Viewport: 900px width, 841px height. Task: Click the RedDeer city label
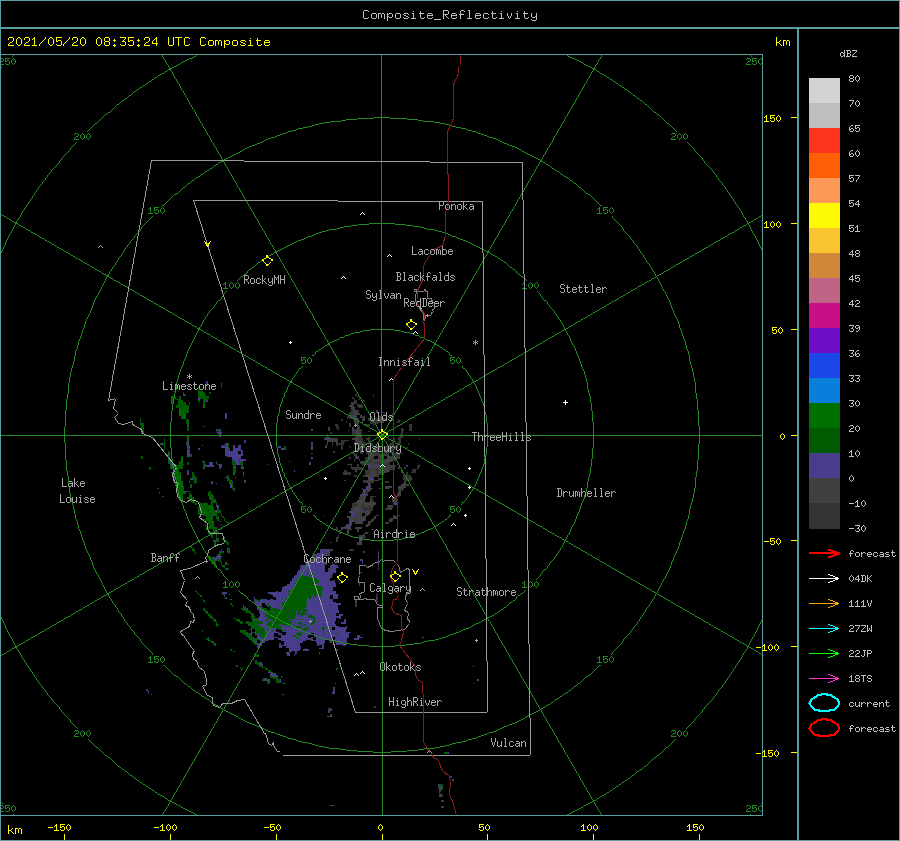tap(424, 303)
